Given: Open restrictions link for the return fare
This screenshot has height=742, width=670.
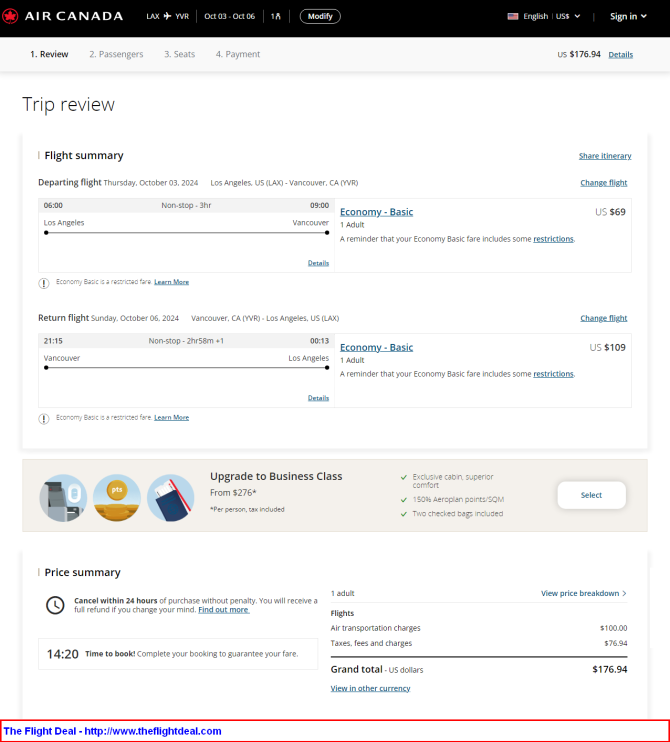Looking at the screenshot, I should pyautogui.click(x=553, y=374).
